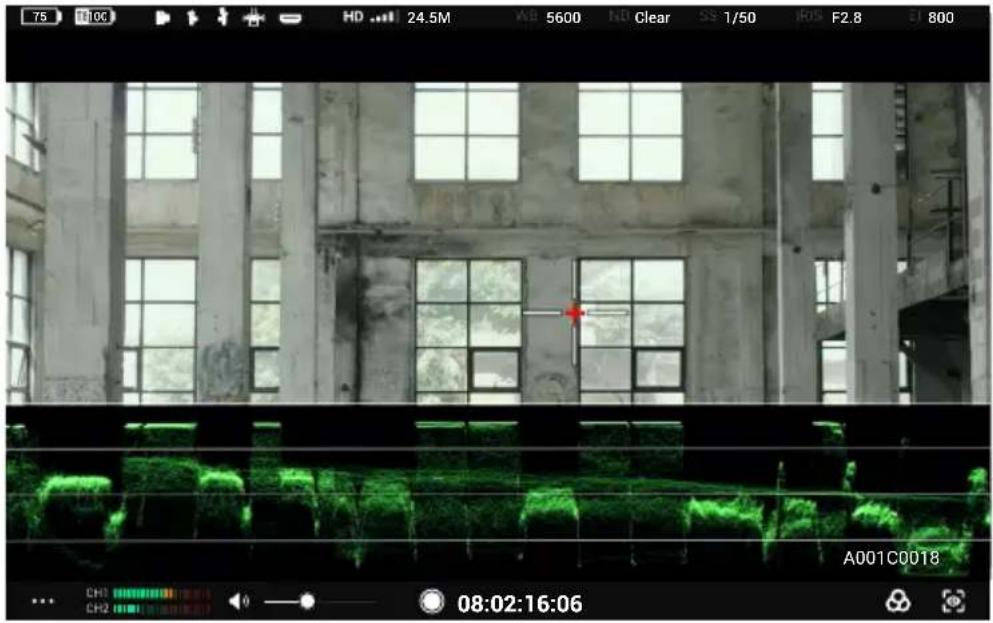Tap the HD signal strength indicator
This screenshot has width=993, height=623.
(370, 17)
